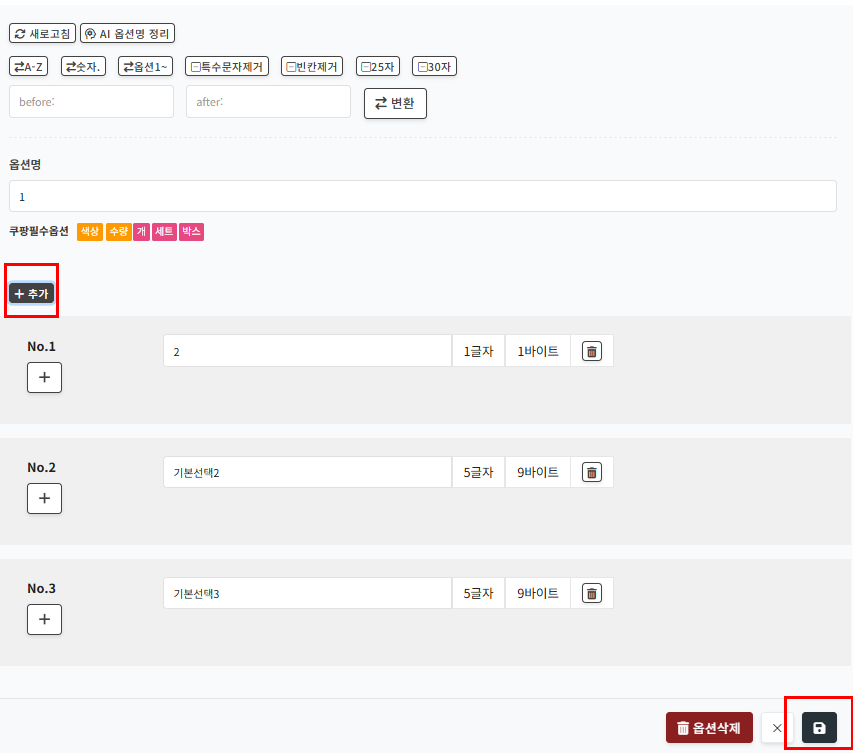Select the 개 option tag
The height and width of the screenshot is (753, 853).
(x=141, y=232)
